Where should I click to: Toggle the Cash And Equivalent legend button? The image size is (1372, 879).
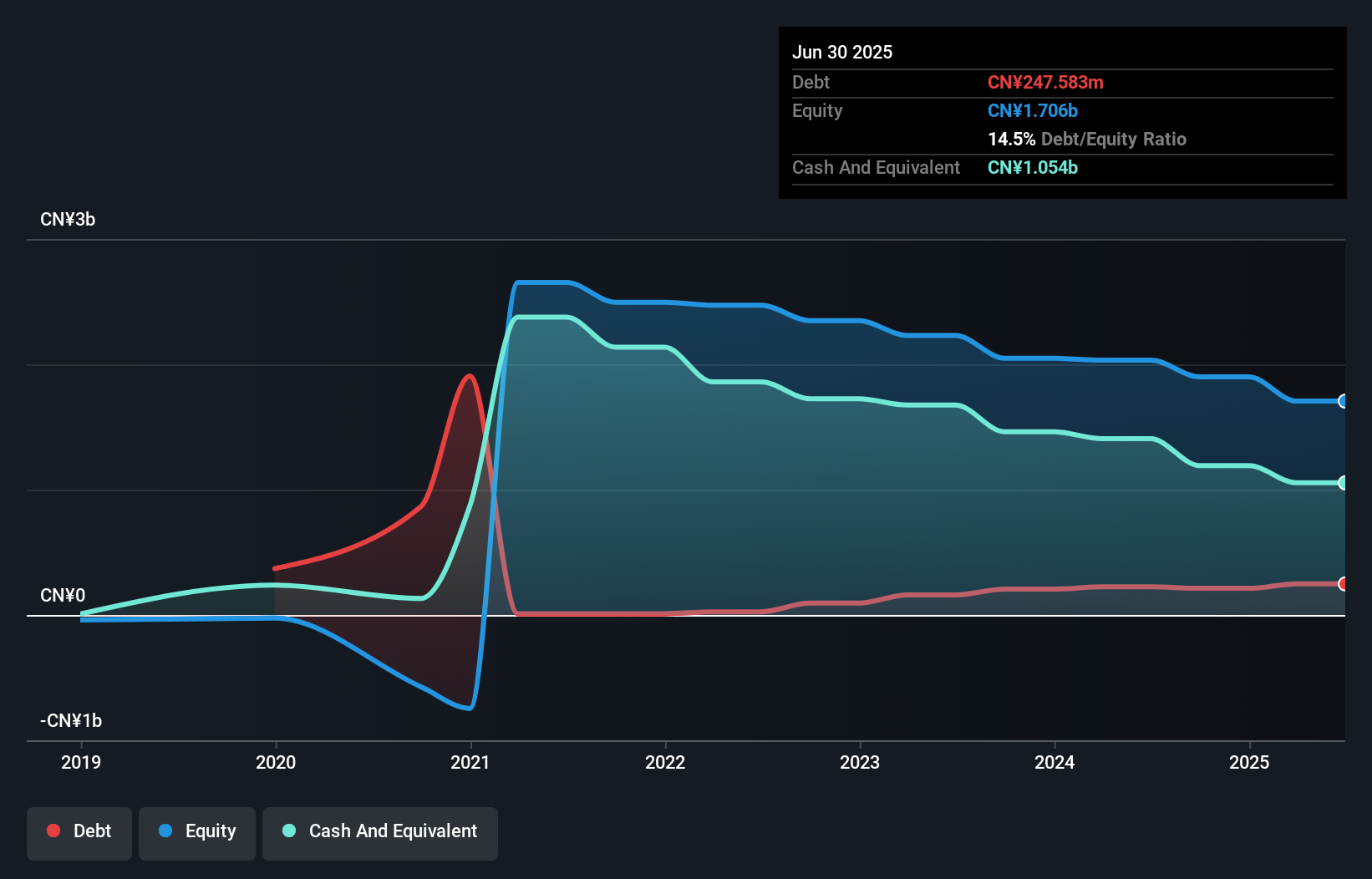[x=380, y=833]
